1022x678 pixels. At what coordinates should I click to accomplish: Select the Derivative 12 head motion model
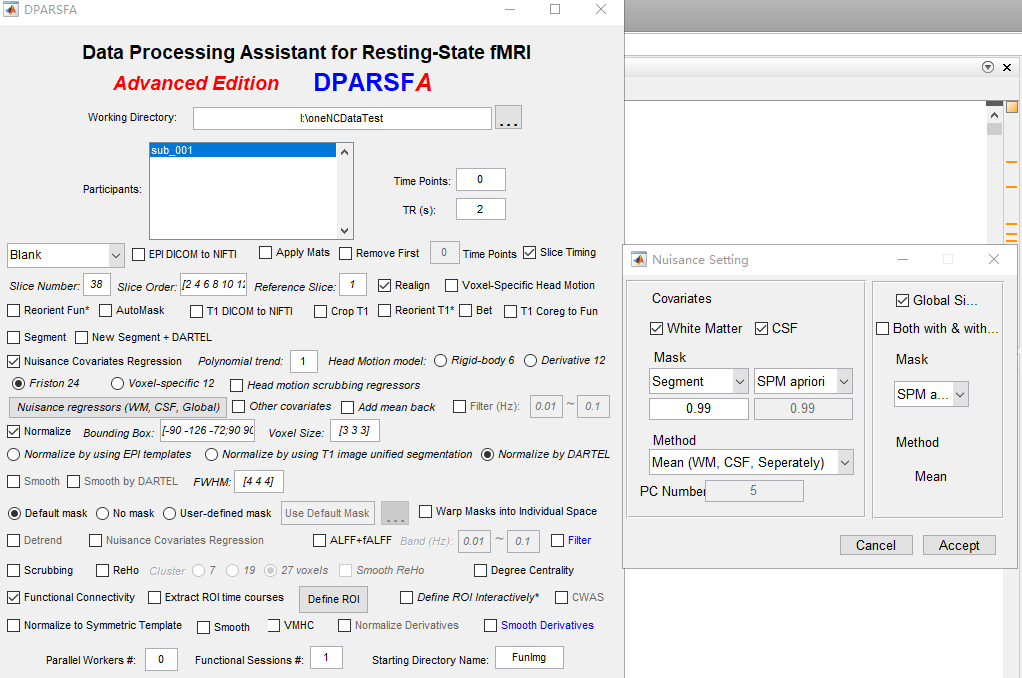[531, 361]
